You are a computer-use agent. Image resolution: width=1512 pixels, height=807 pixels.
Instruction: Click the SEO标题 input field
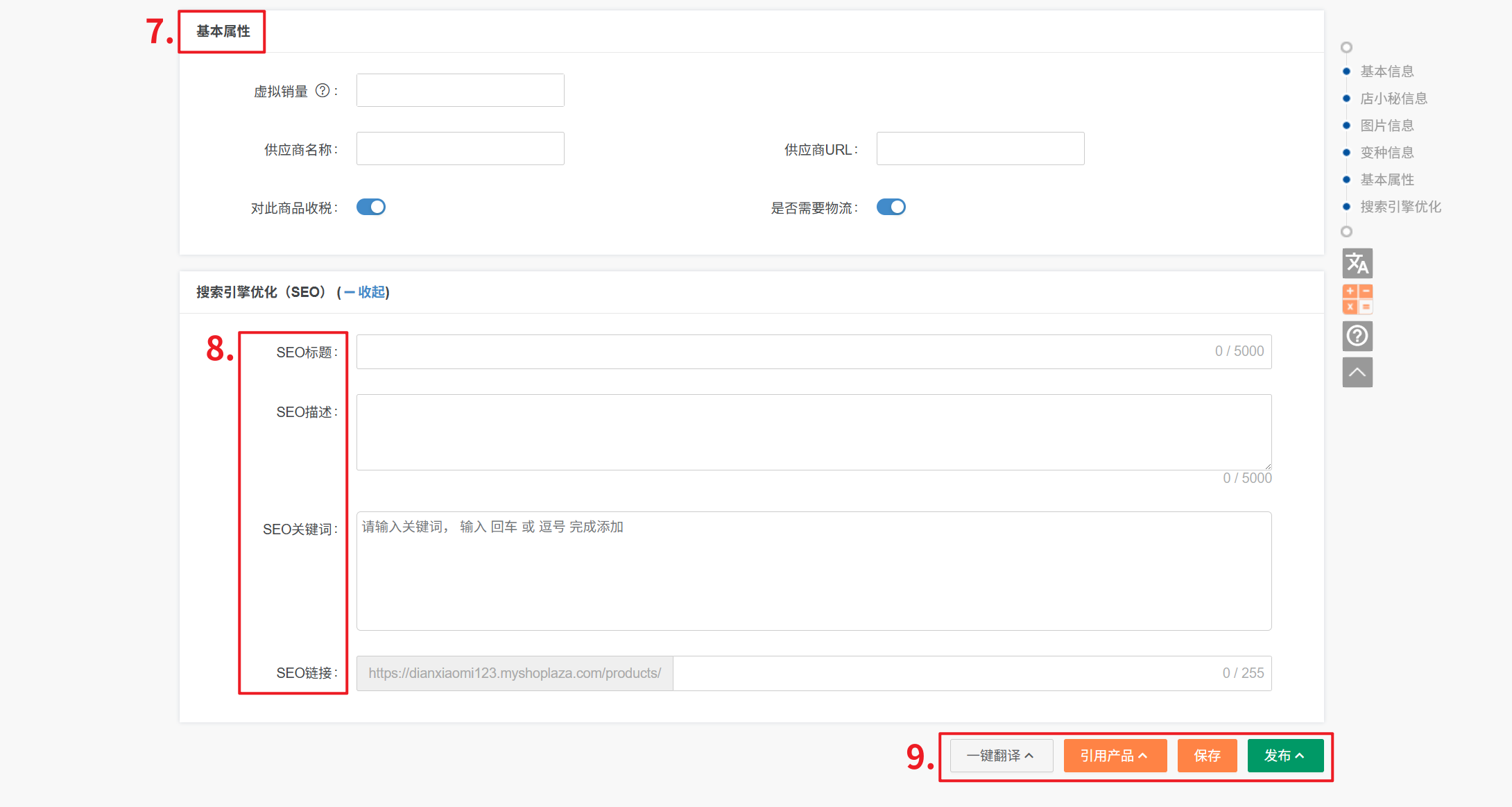[784, 352]
